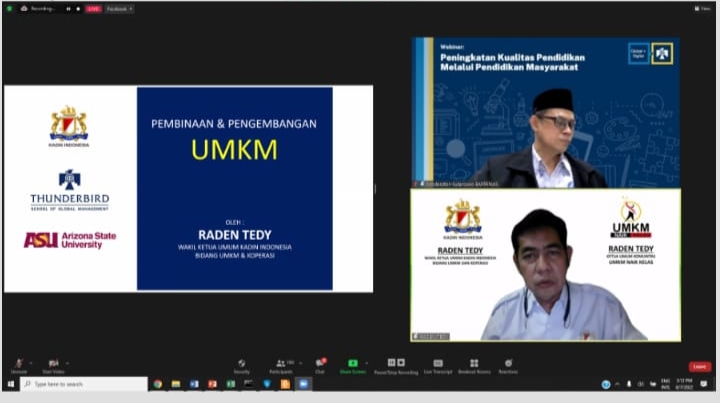Screen dimensions: 720x403
Task: Open the Facebook live stream dropdown
Action: point(119,9)
